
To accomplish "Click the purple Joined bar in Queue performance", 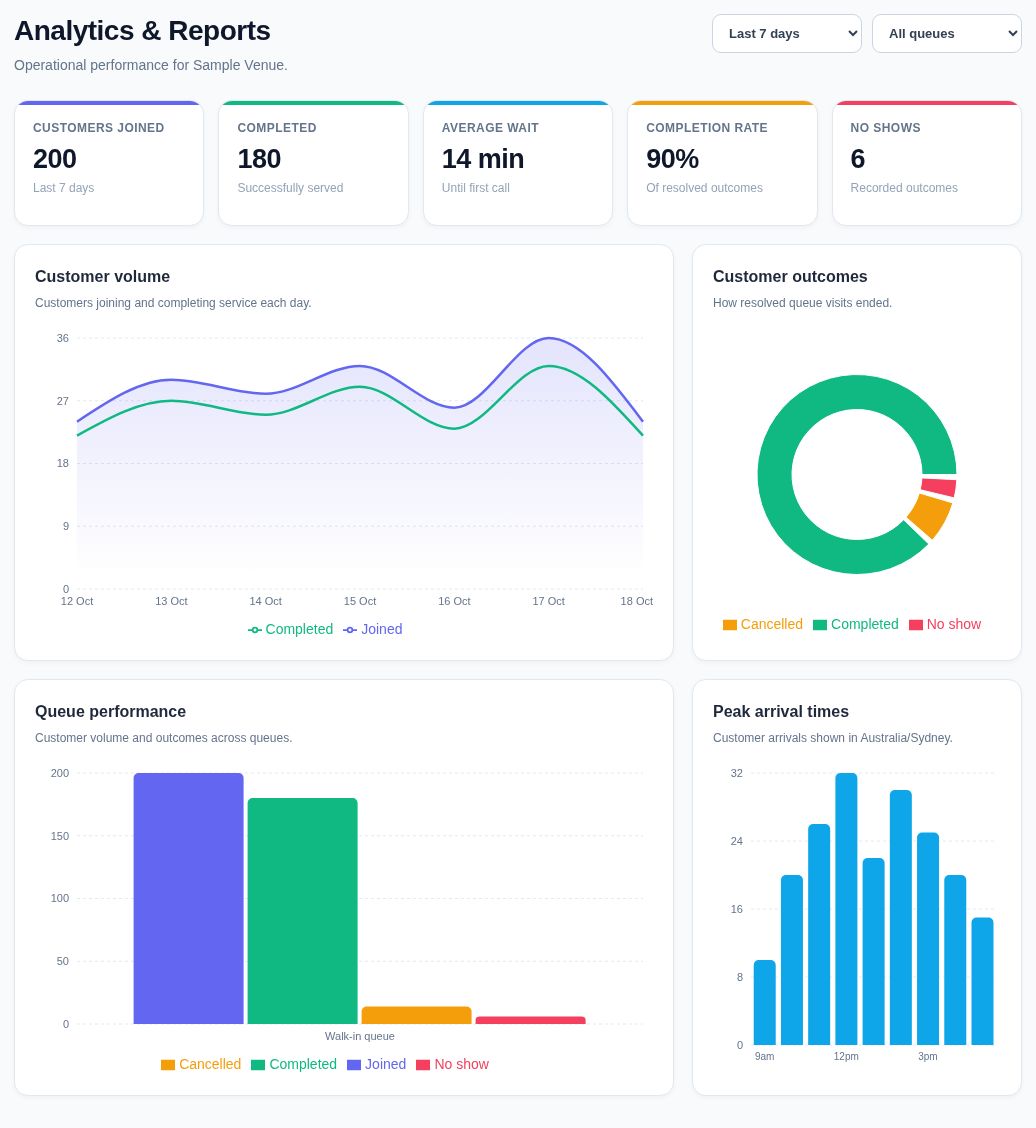I will 188,899.
